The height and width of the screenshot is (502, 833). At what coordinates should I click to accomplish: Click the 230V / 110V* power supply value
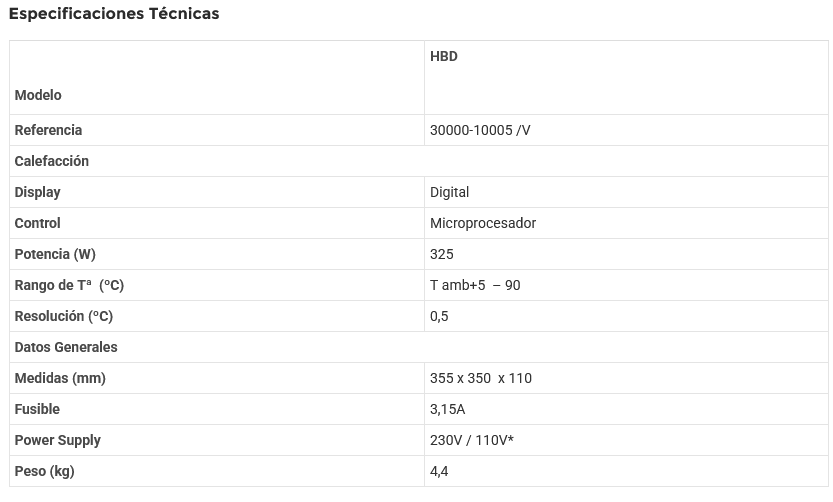point(472,440)
